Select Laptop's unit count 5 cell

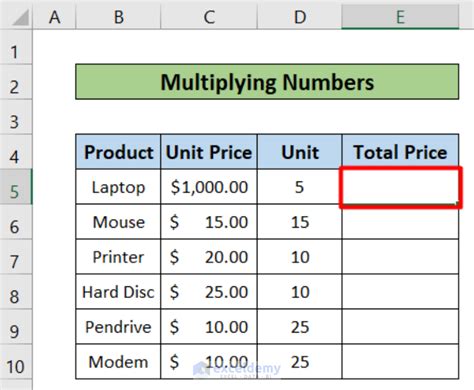[300, 187]
